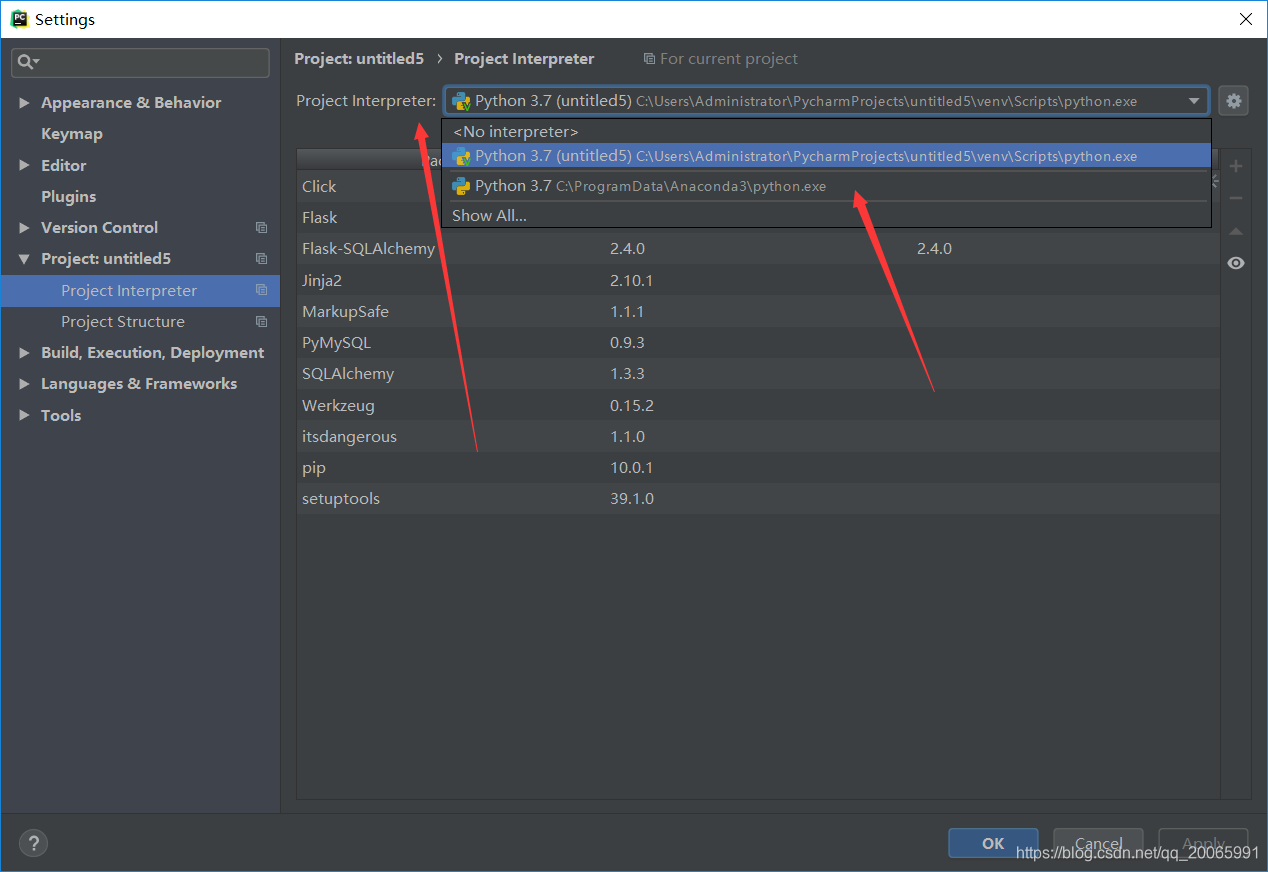Close the Project Interpreter dropdown arrow
The height and width of the screenshot is (872, 1268).
(x=1194, y=101)
